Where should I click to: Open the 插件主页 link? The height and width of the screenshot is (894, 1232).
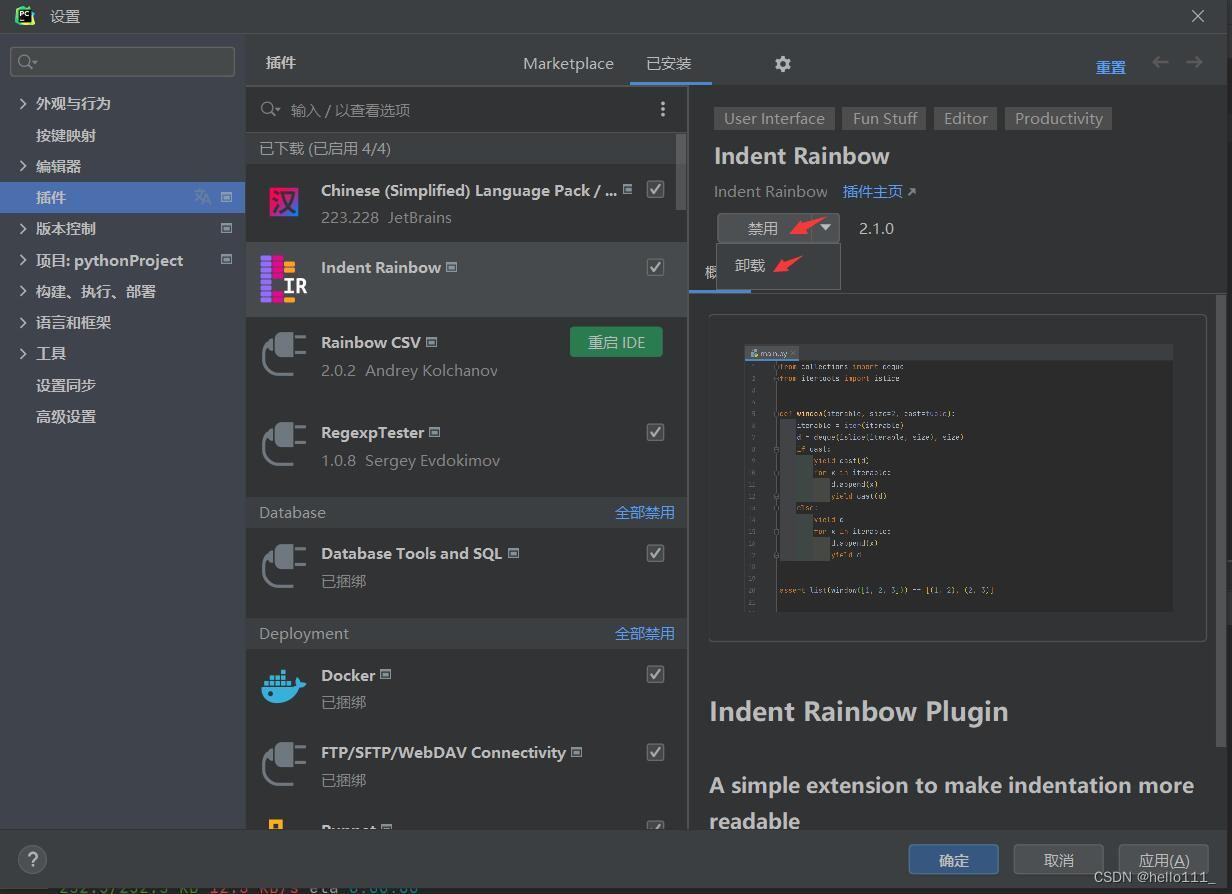tap(879, 191)
